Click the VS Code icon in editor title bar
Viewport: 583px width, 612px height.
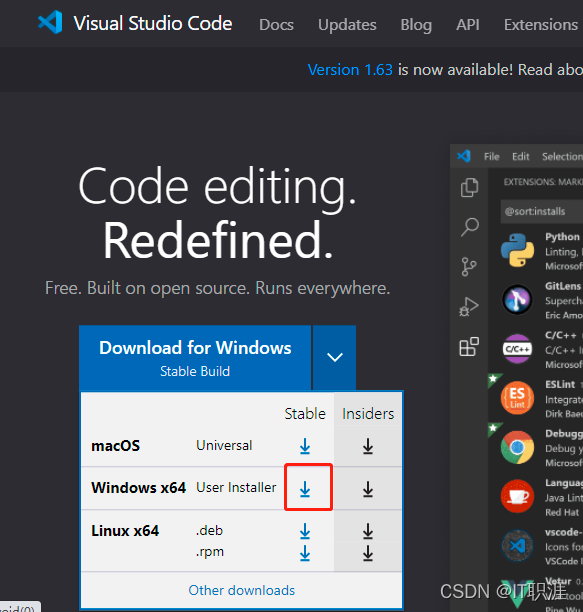[x=464, y=157]
